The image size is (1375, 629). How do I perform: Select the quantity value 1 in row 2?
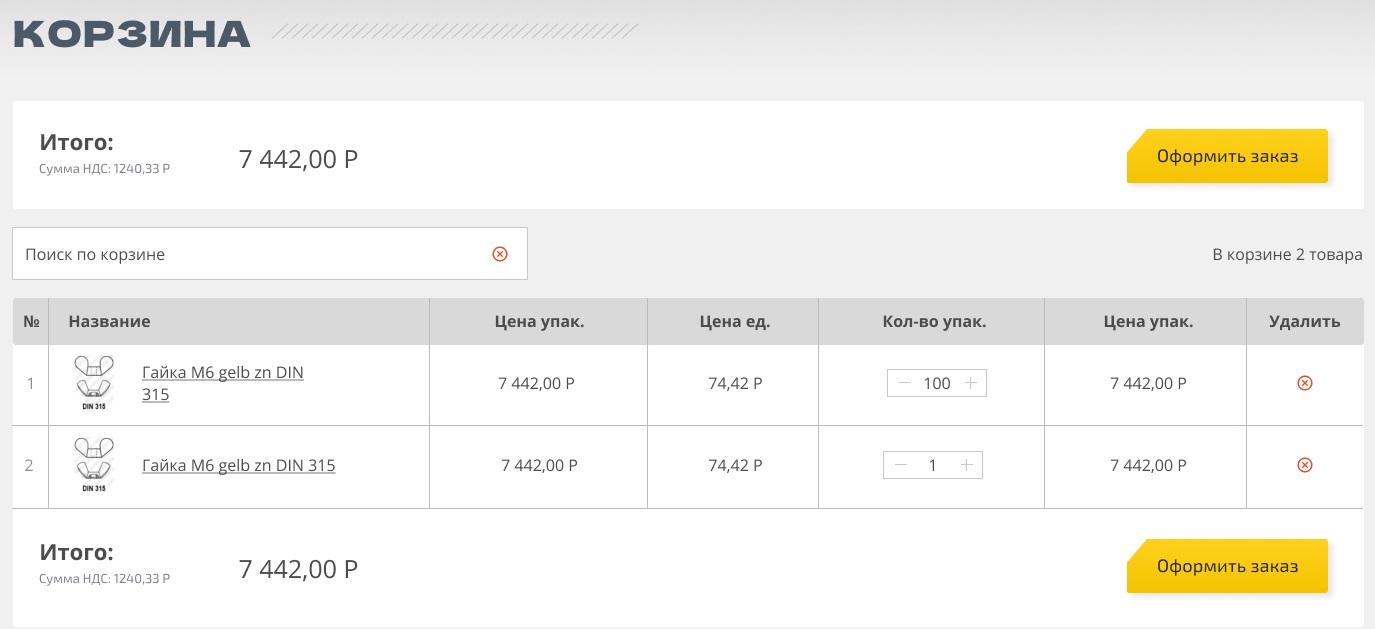[933, 465]
